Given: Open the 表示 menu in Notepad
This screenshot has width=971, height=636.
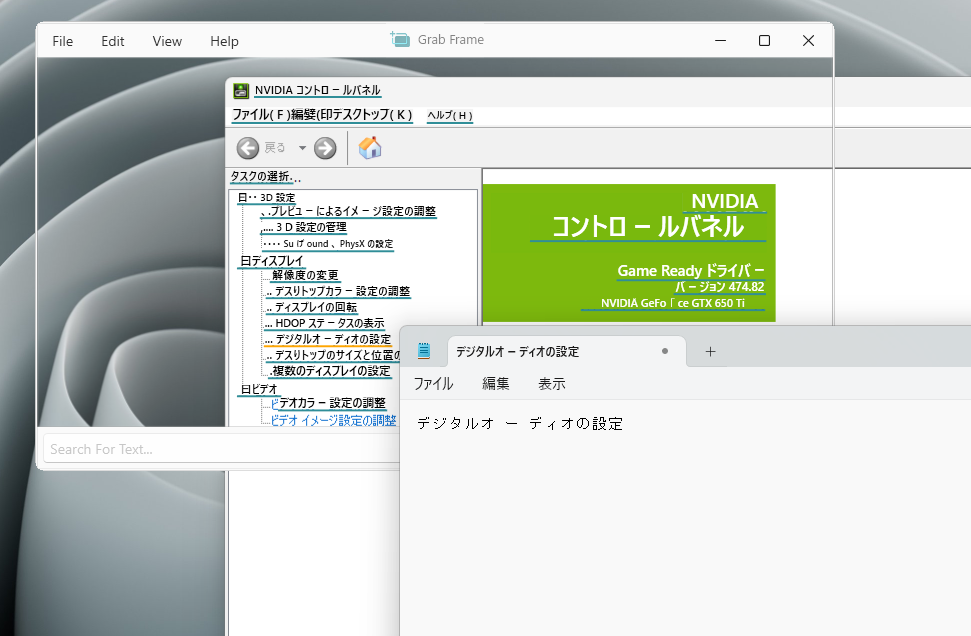Looking at the screenshot, I should pos(552,384).
